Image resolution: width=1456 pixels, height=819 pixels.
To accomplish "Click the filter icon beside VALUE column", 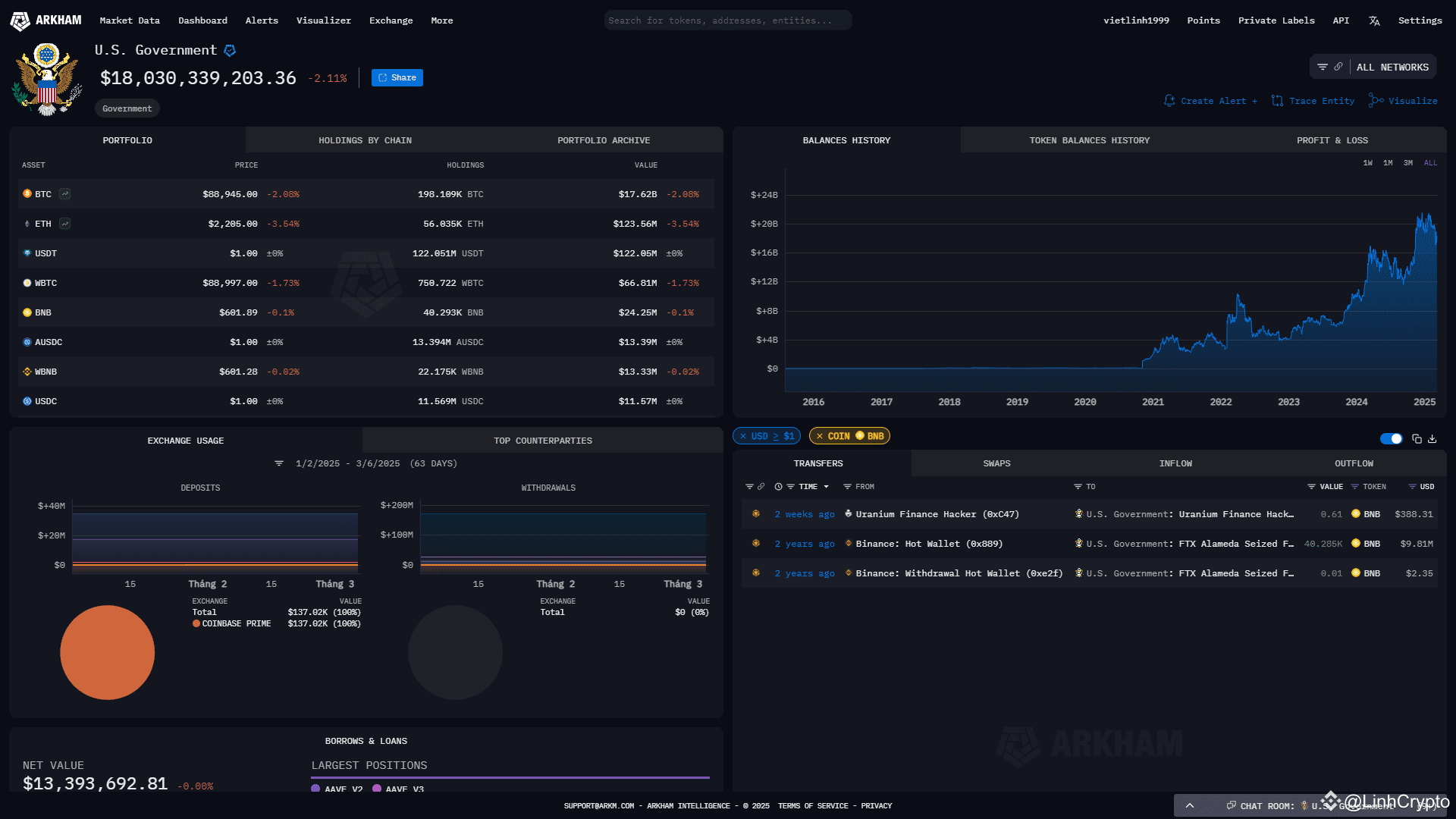I will point(1311,487).
